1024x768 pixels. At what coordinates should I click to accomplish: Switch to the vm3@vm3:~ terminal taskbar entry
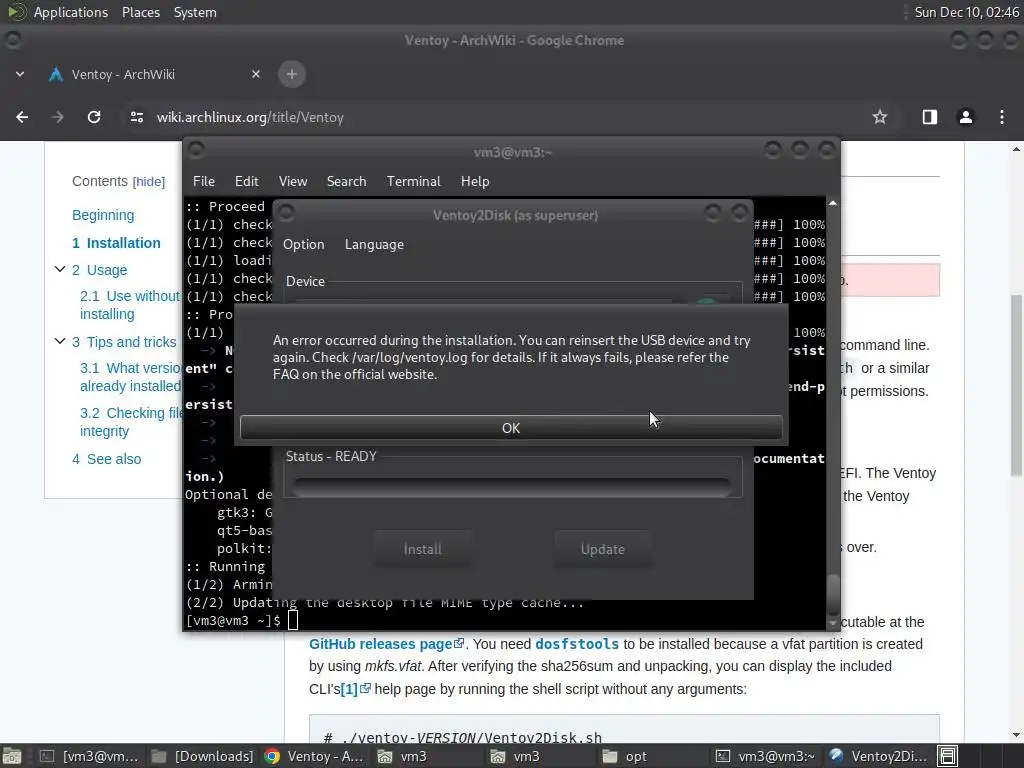(x=765, y=756)
